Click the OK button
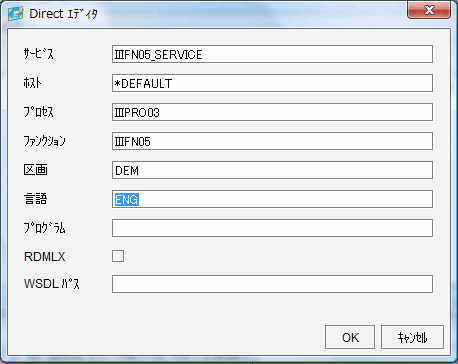The image size is (458, 364). [350, 337]
